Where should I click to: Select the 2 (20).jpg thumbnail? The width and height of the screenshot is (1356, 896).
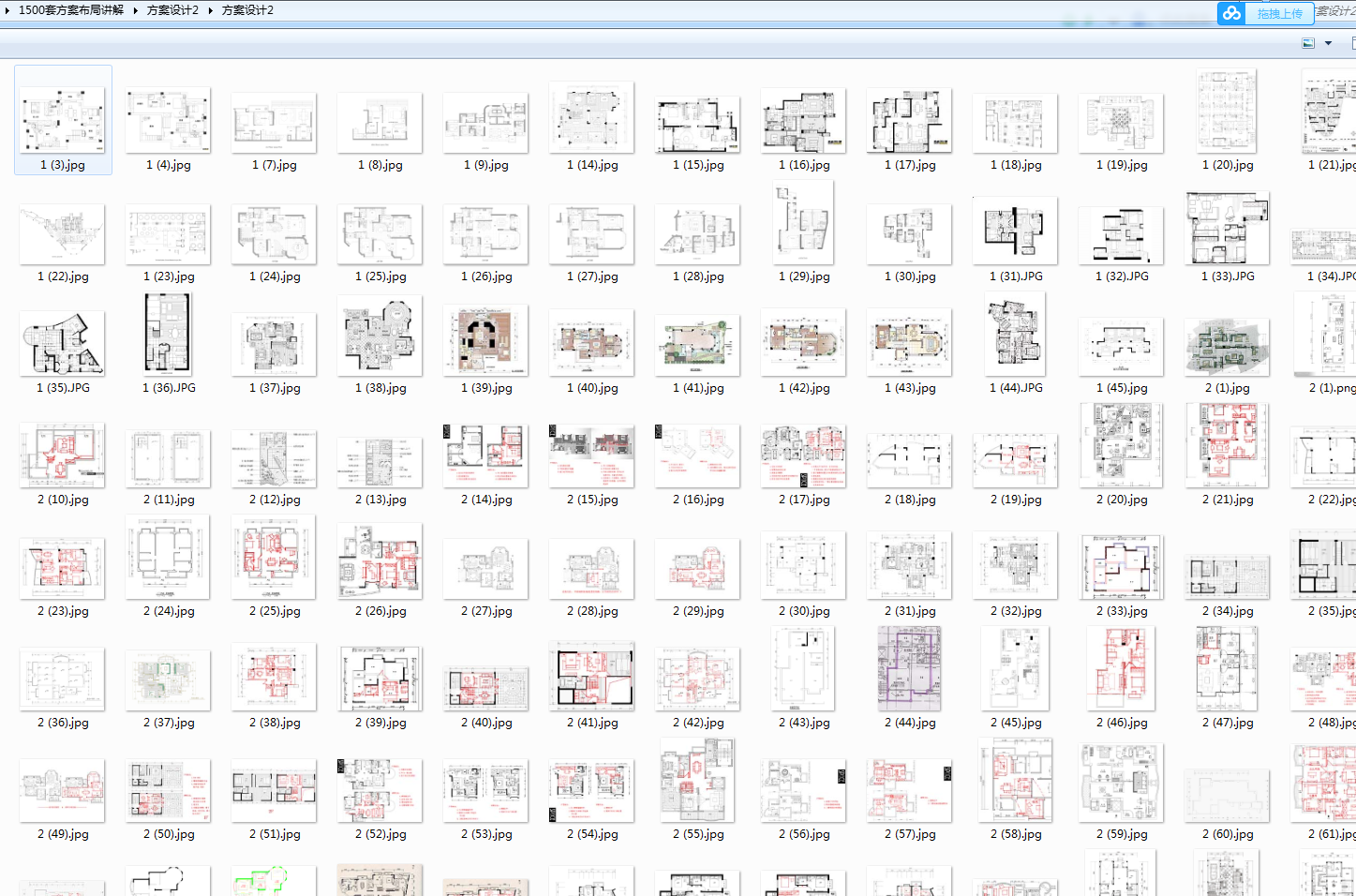1122,445
